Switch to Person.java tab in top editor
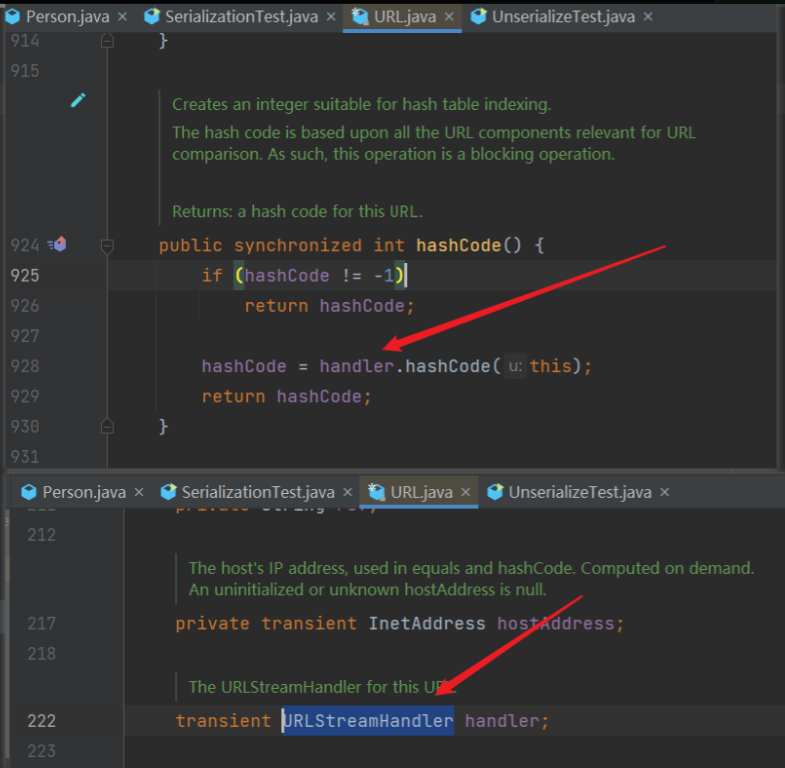The image size is (785, 768). [x=67, y=17]
